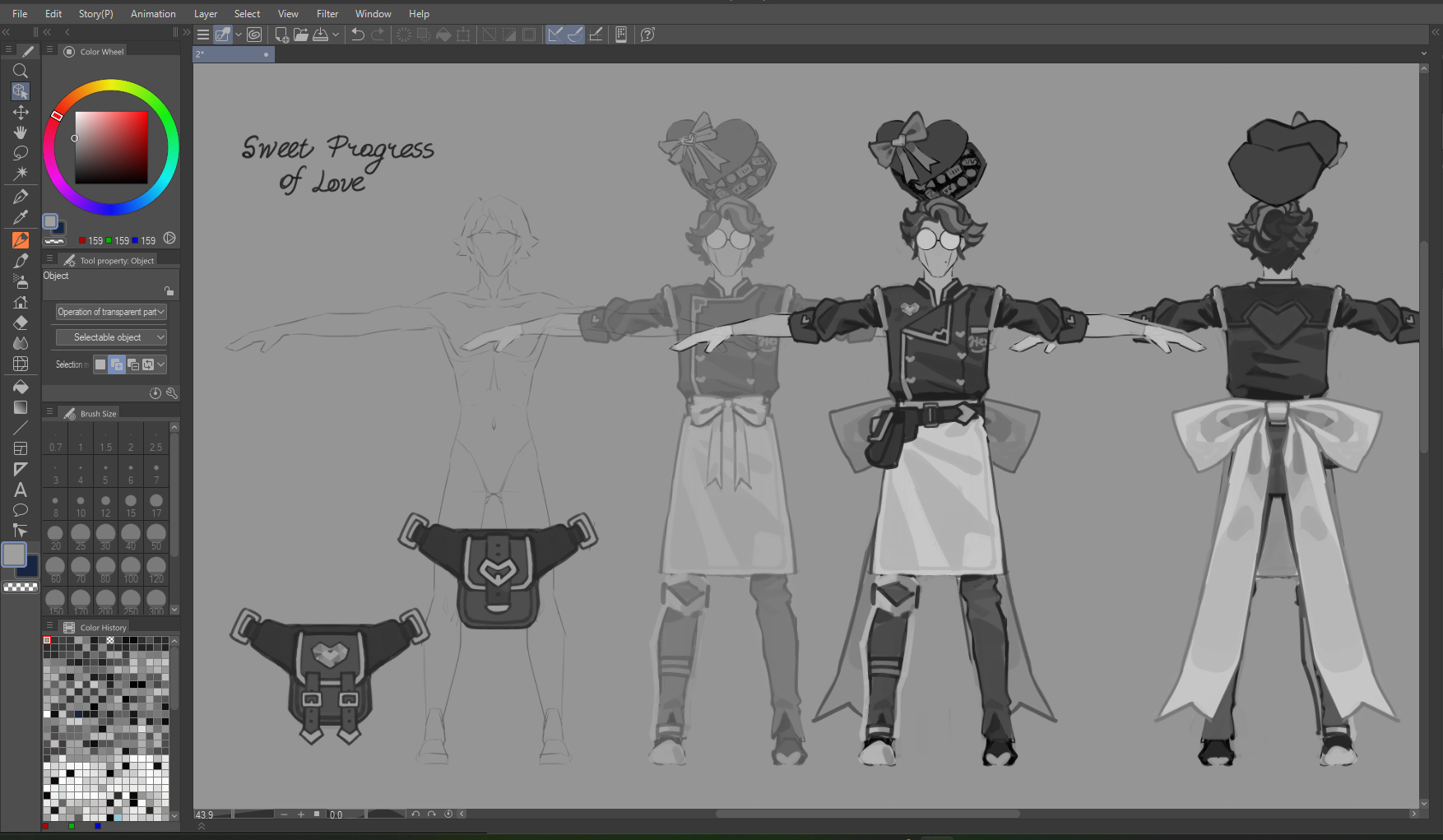Image resolution: width=1443 pixels, height=840 pixels.
Task: Pick the Eyedropper tool
Action: point(21,217)
